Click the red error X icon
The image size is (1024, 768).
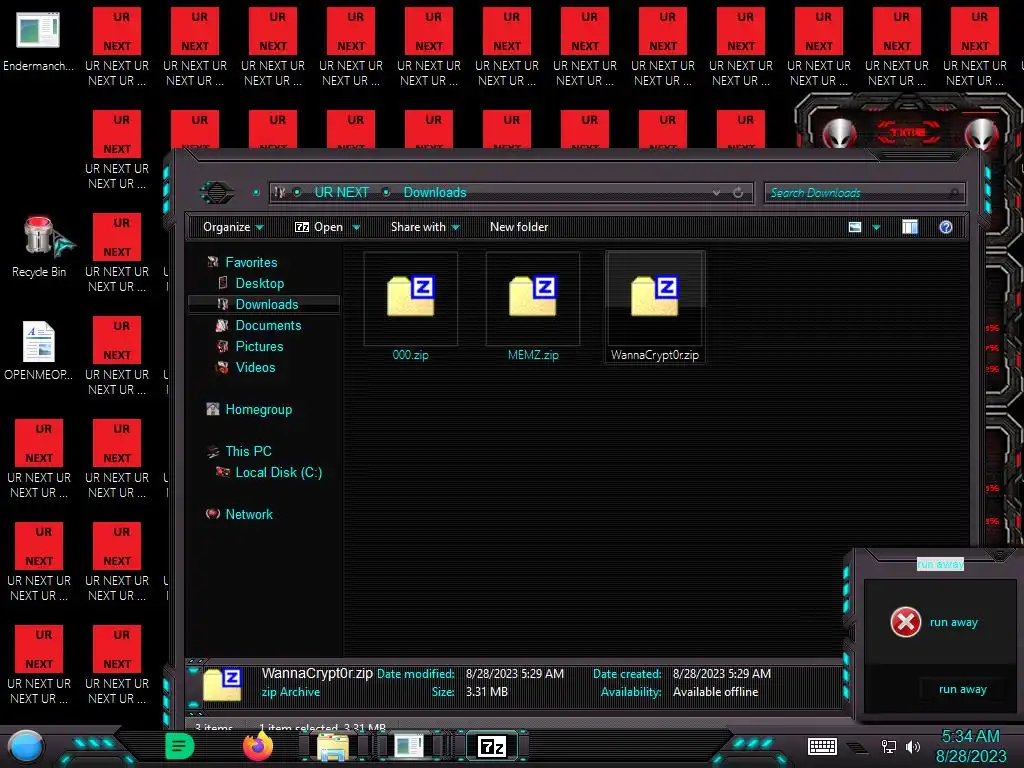click(x=906, y=622)
